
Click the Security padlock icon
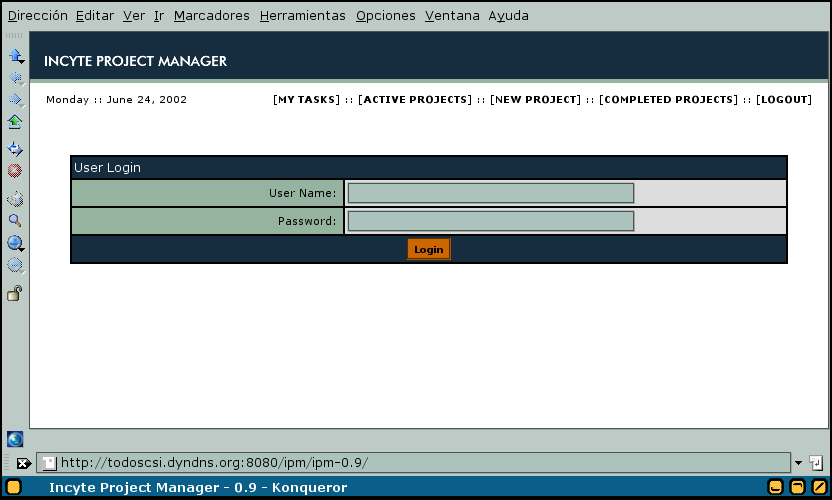[x=15, y=293]
